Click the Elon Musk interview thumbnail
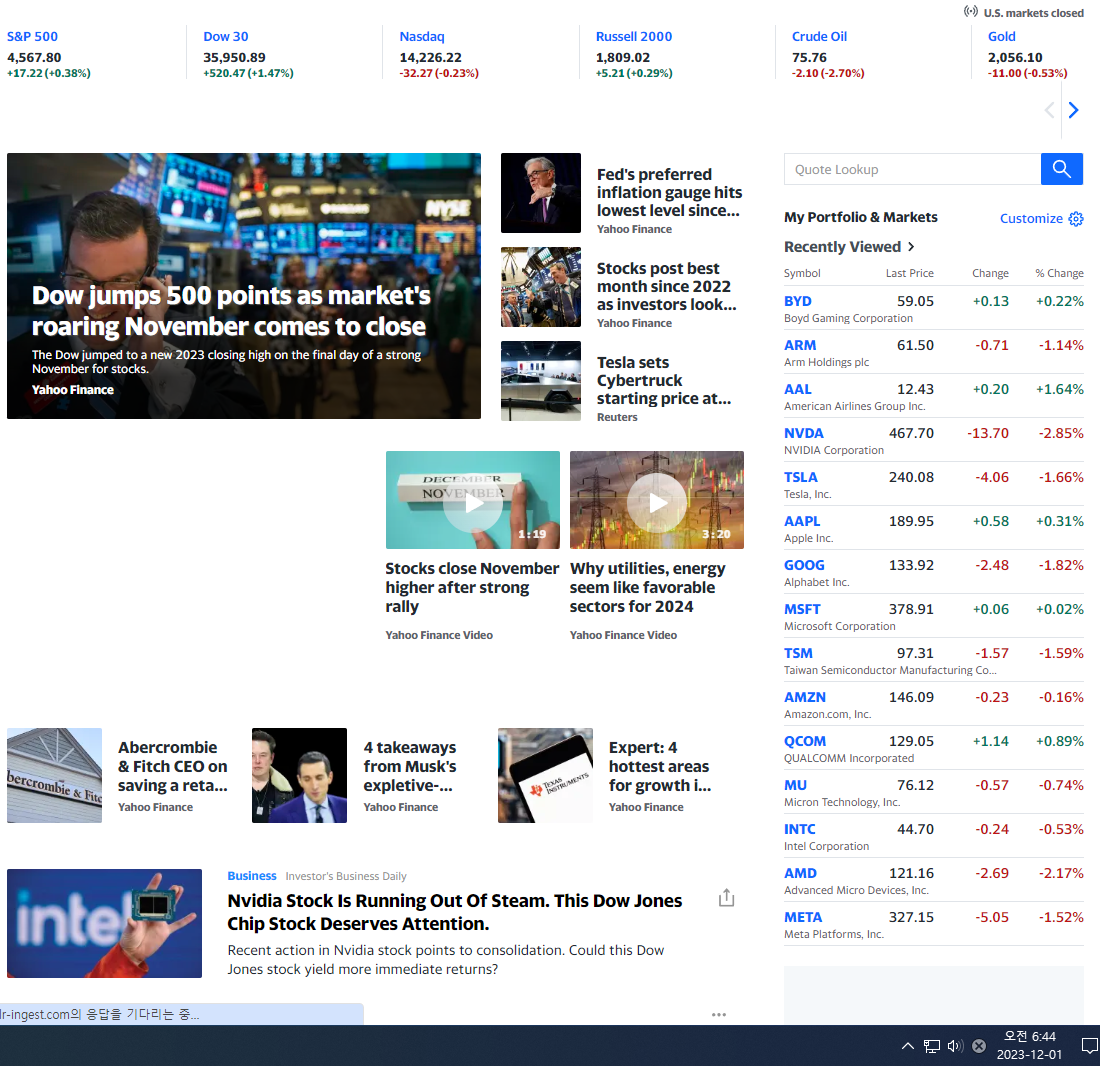The height and width of the screenshot is (1066, 1100). pos(299,775)
